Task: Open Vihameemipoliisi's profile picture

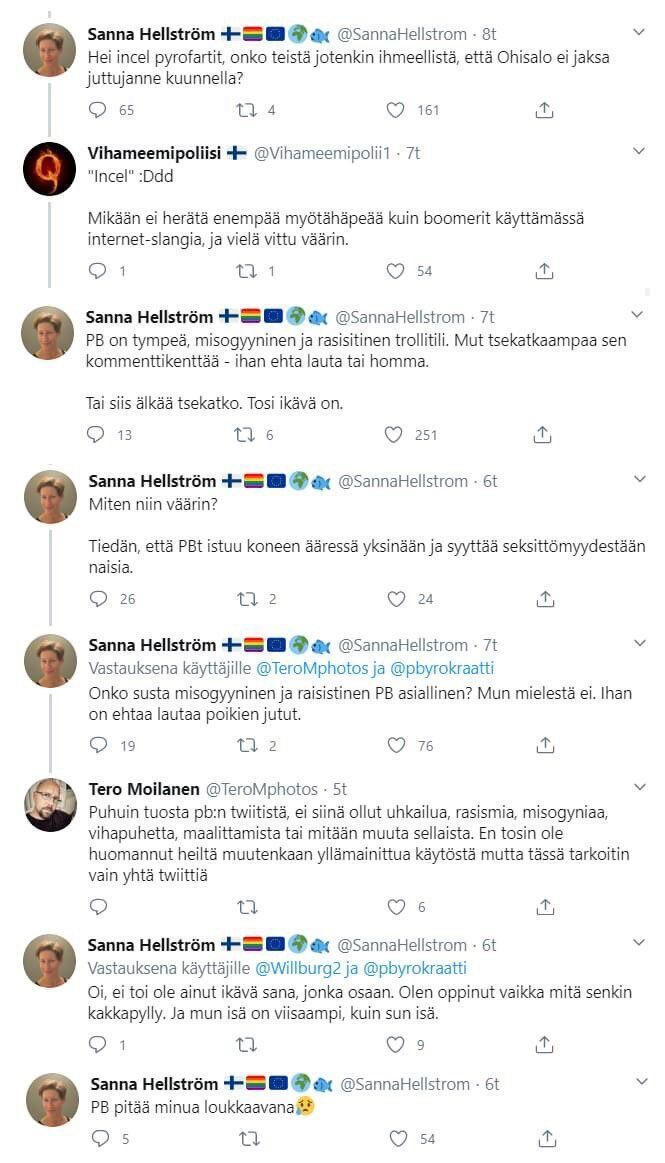Action: [49, 169]
